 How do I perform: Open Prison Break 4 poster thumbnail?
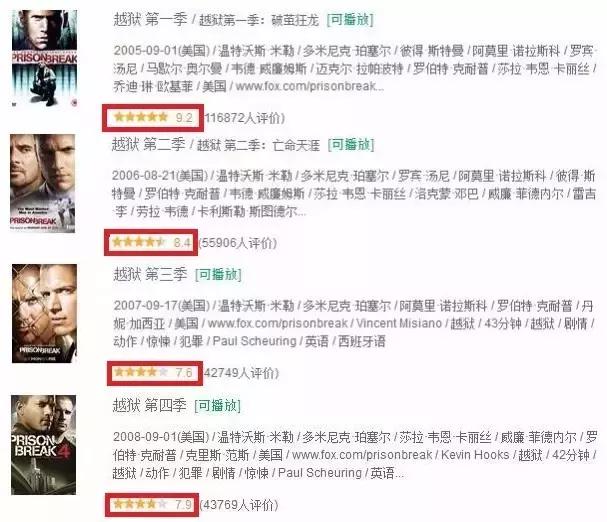point(43,445)
